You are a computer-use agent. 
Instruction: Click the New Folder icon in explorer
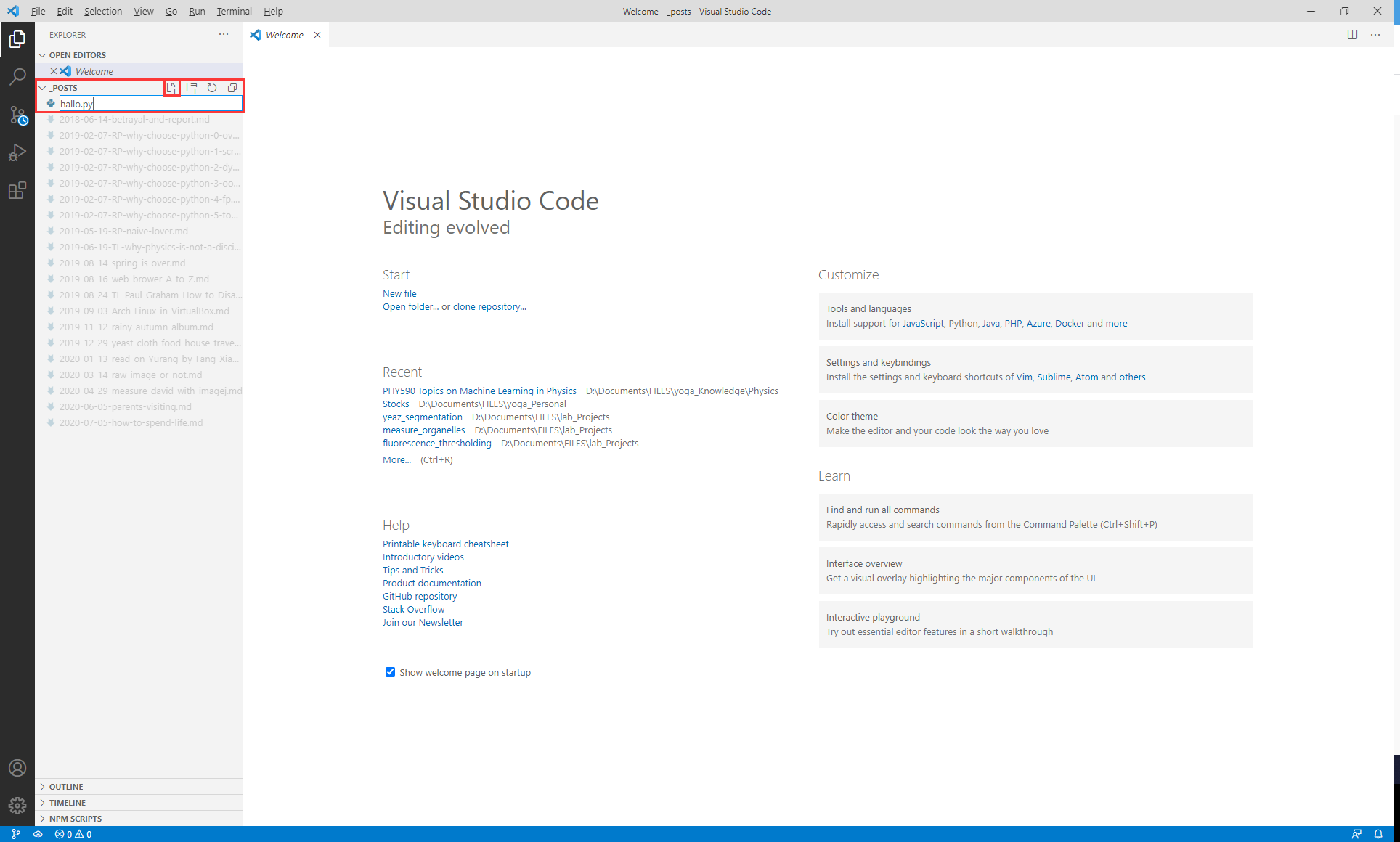pyautogui.click(x=192, y=88)
